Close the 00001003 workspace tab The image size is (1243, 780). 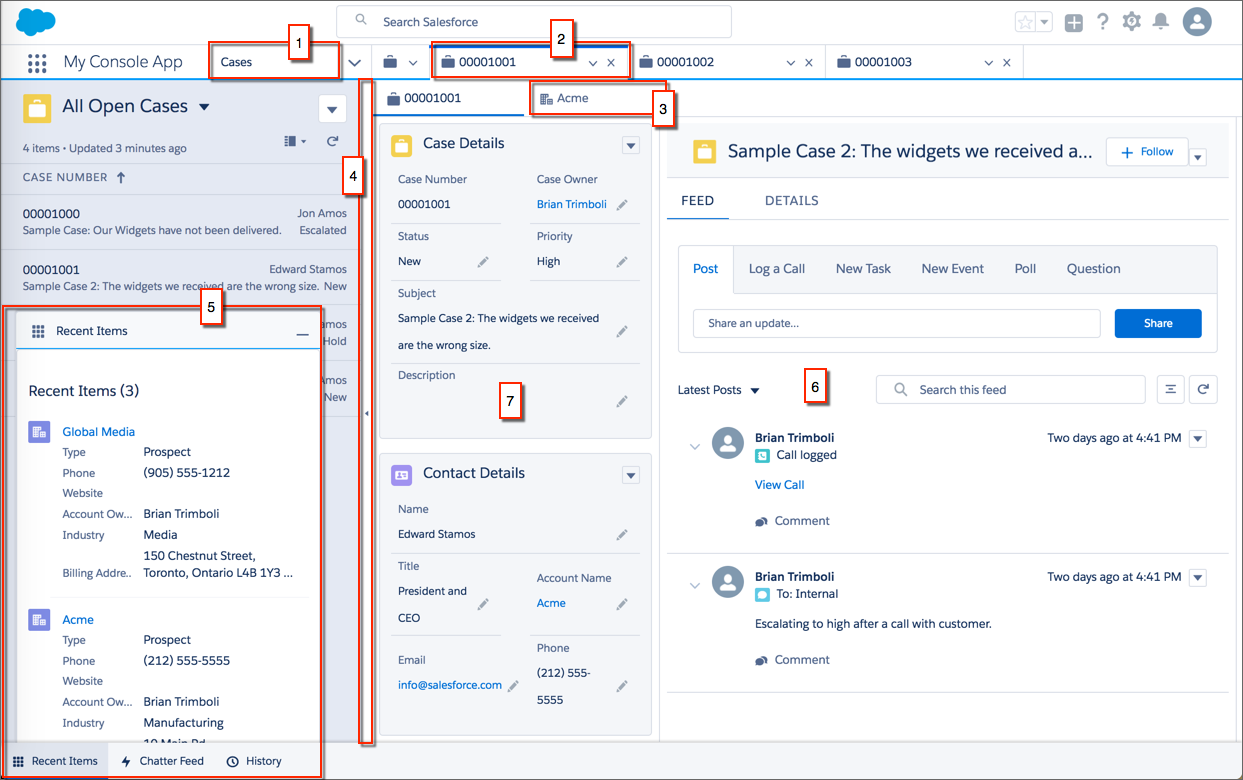click(x=1006, y=63)
